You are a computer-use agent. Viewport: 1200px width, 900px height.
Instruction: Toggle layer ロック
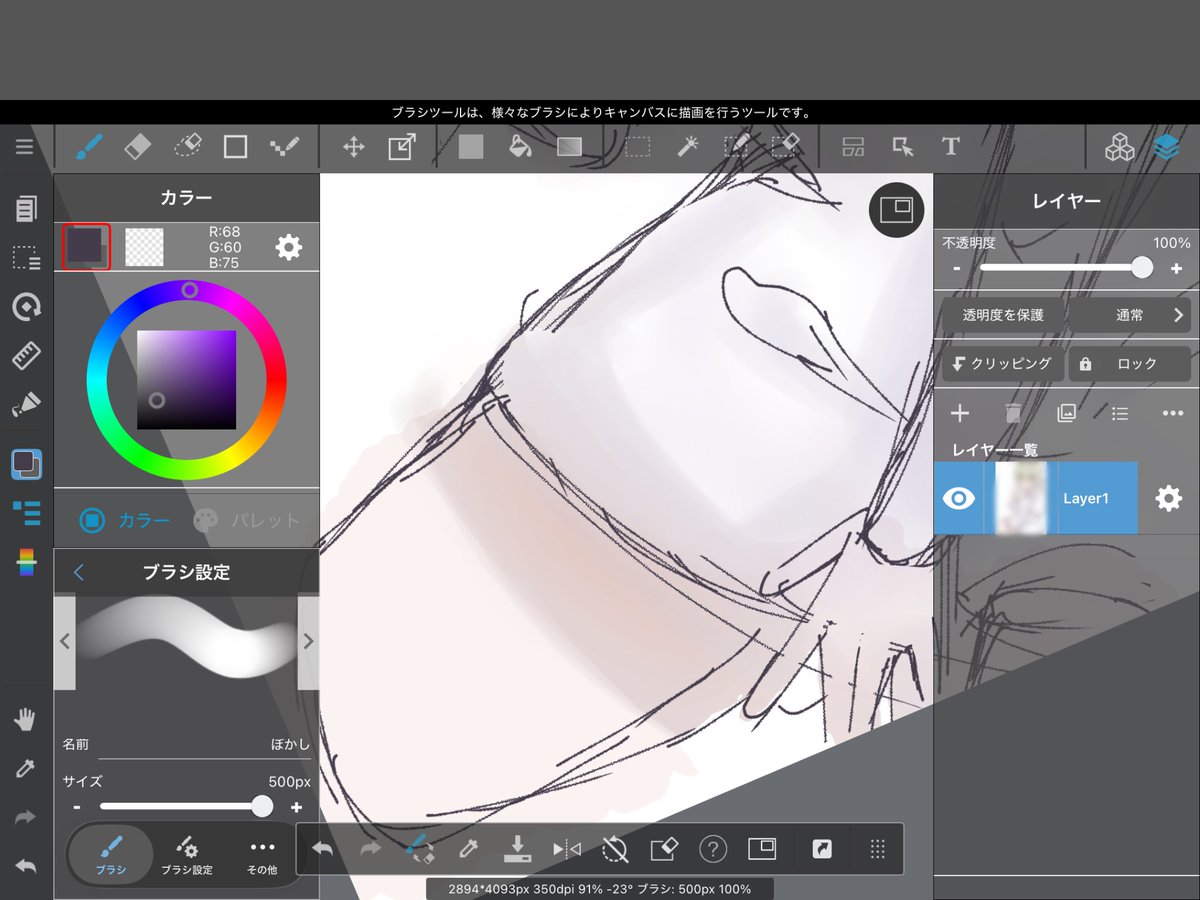pyautogui.click(x=1130, y=364)
